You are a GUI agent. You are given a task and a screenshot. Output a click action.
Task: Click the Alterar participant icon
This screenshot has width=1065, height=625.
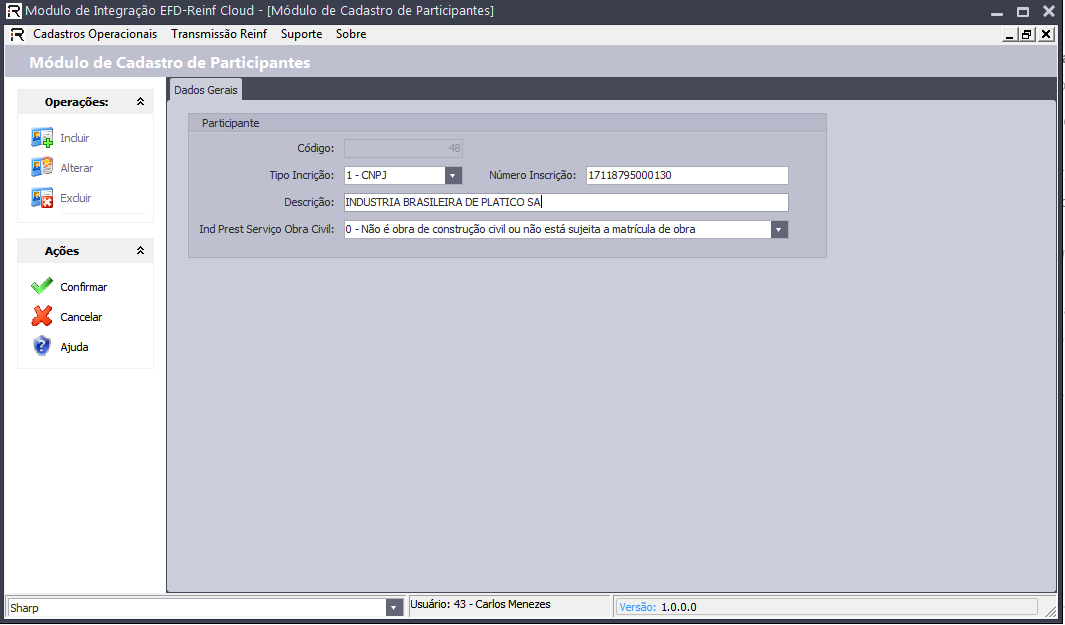tap(41, 167)
